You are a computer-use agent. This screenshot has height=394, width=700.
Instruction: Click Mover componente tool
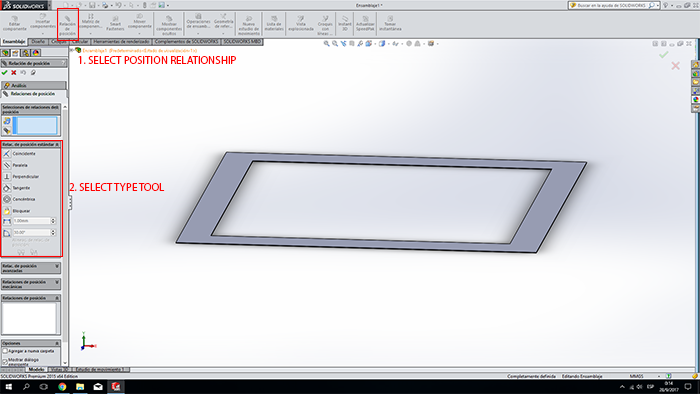[140, 22]
